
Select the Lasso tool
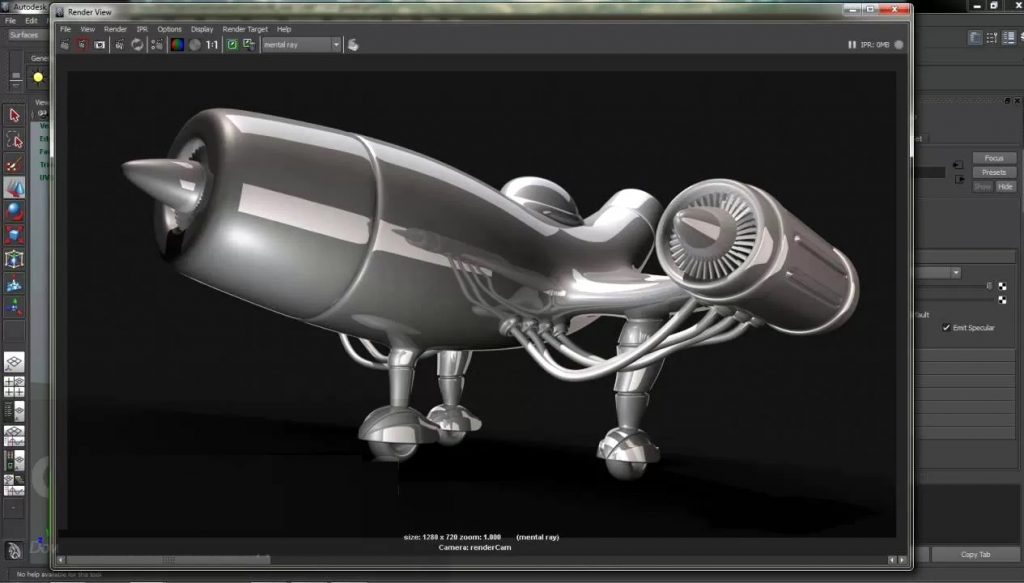pyautogui.click(x=14, y=140)
